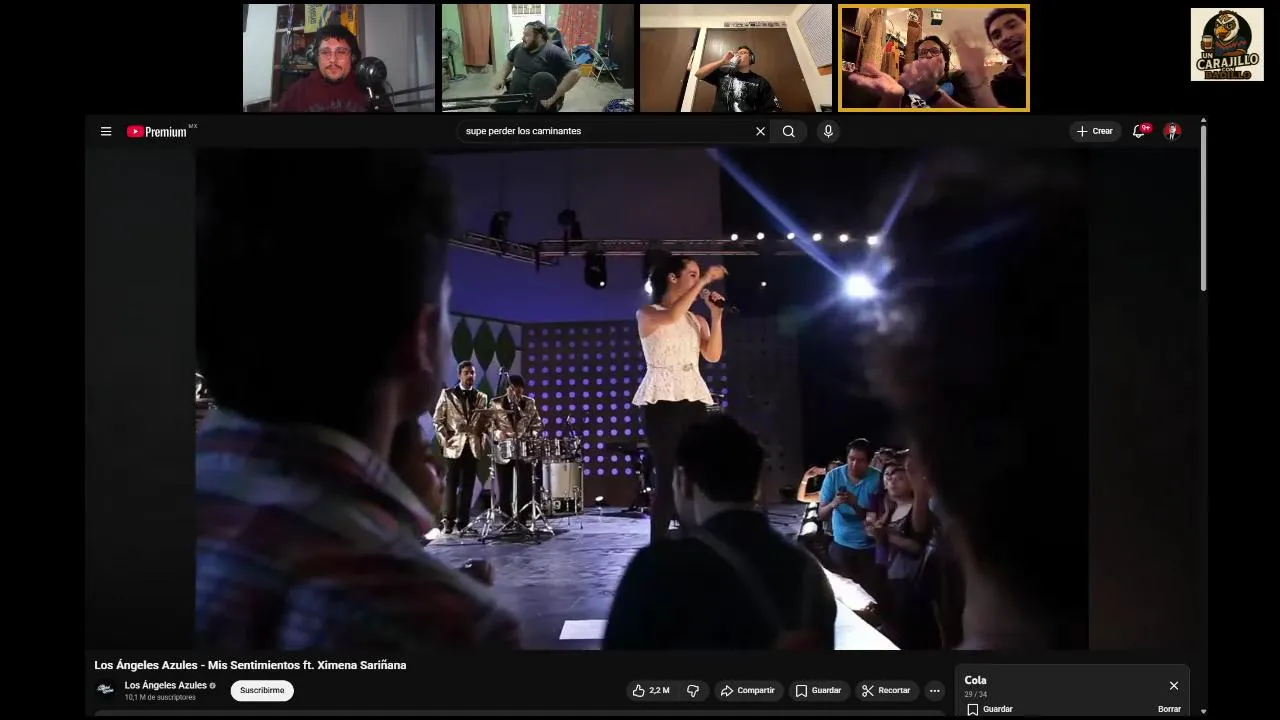Click the Un Carajillo con Danilo logo
Viewport: 1280px width, 720px height.
[x=1227, y=45]
